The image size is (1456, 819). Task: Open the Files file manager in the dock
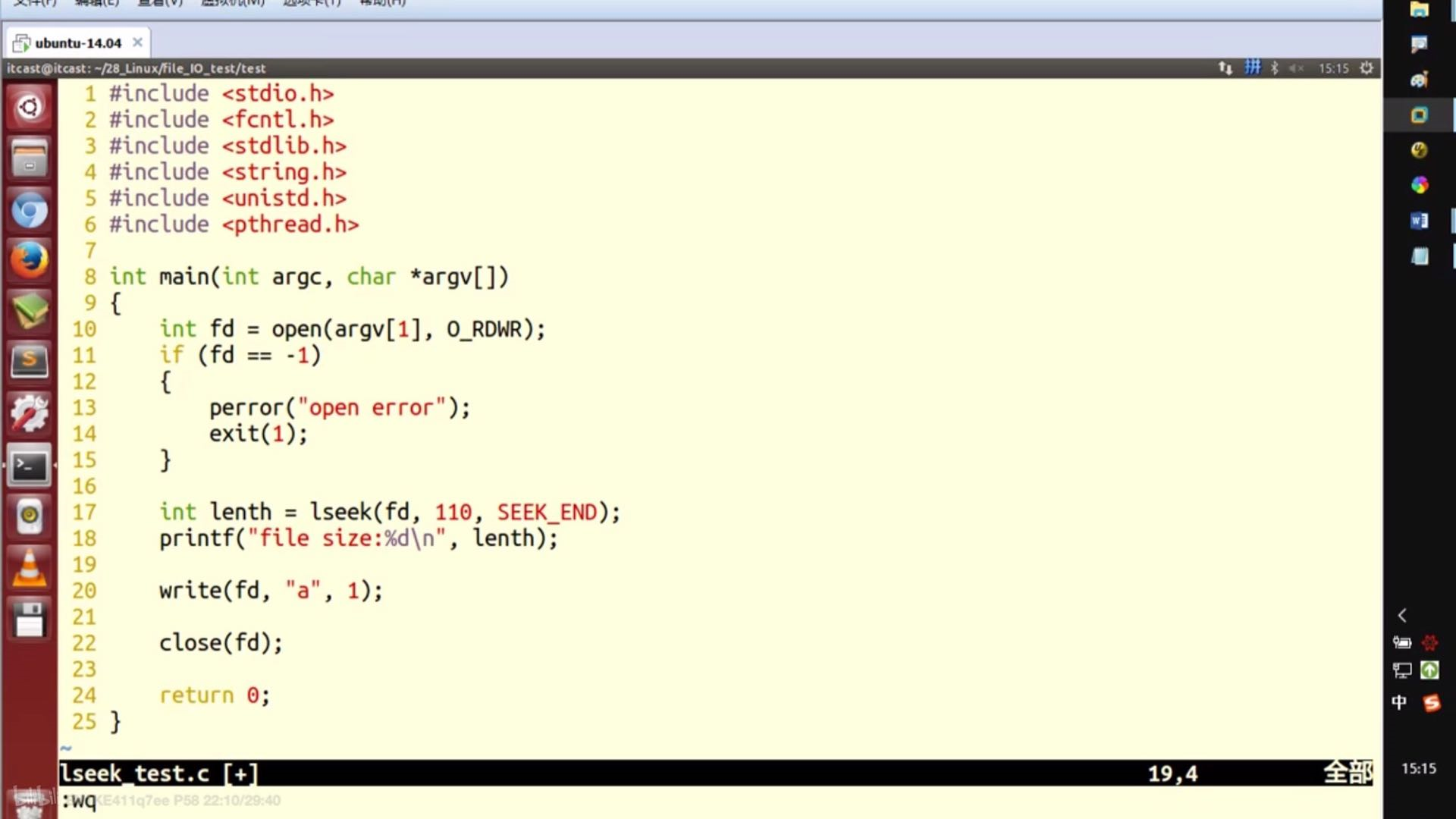(x=29, y=158)
